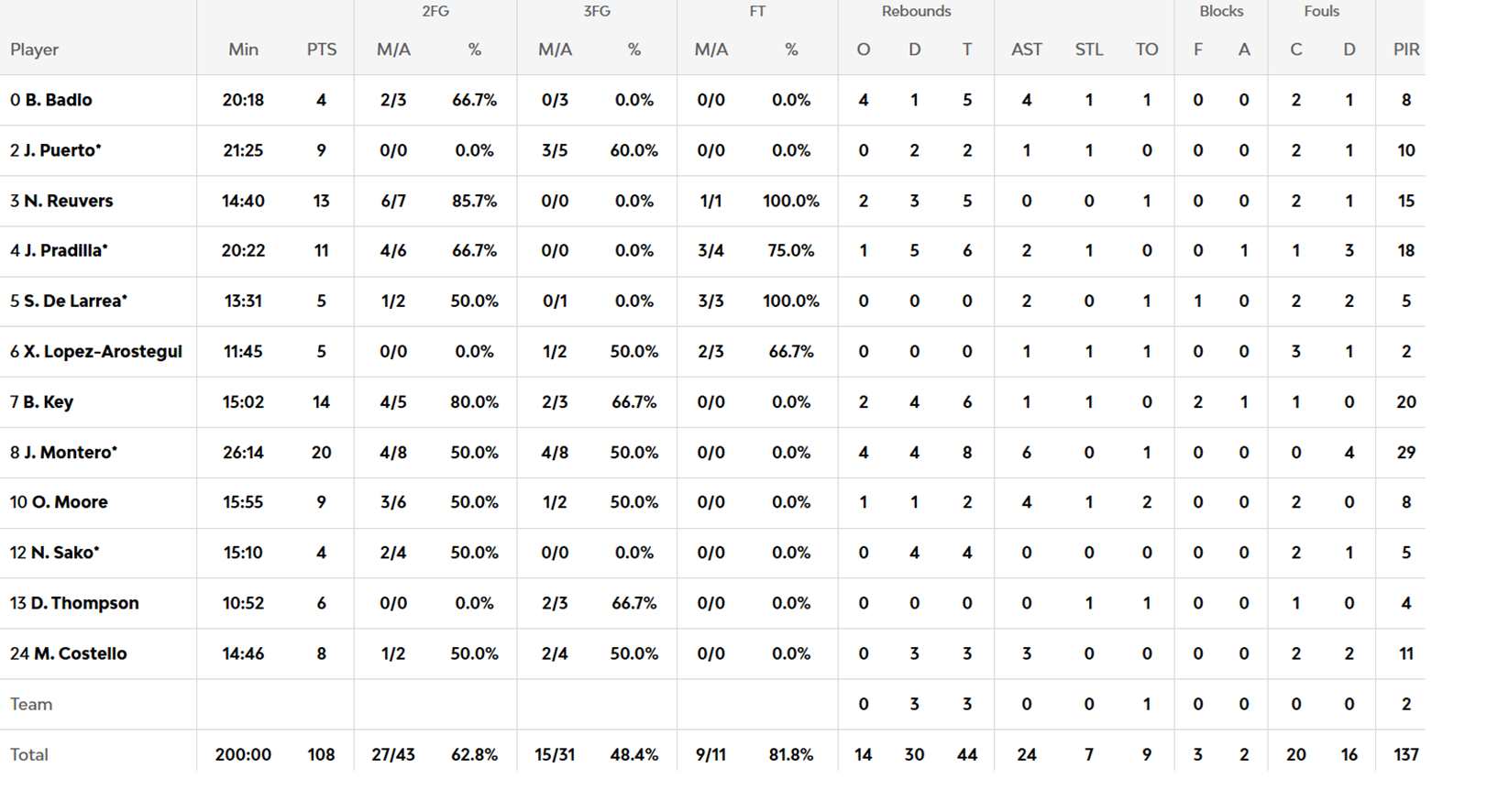This screenshot has width=1498, height=812.
Task: Click J. Montero player link
Action: [70, 452]
